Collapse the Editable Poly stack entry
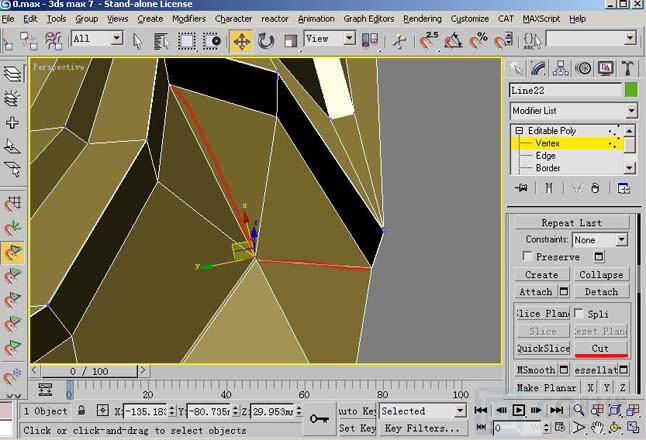 (519, 131)
